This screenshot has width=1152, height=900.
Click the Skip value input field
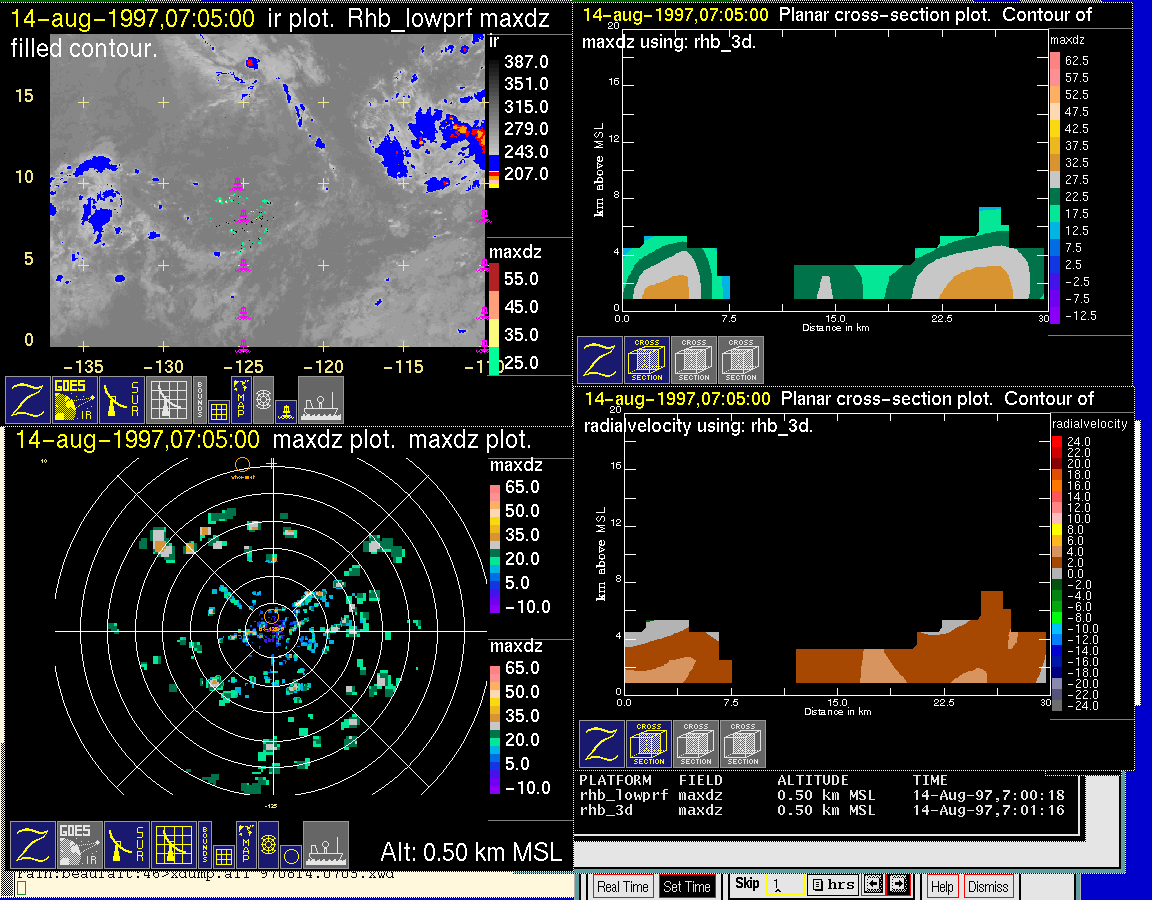[x=784, y=885]
